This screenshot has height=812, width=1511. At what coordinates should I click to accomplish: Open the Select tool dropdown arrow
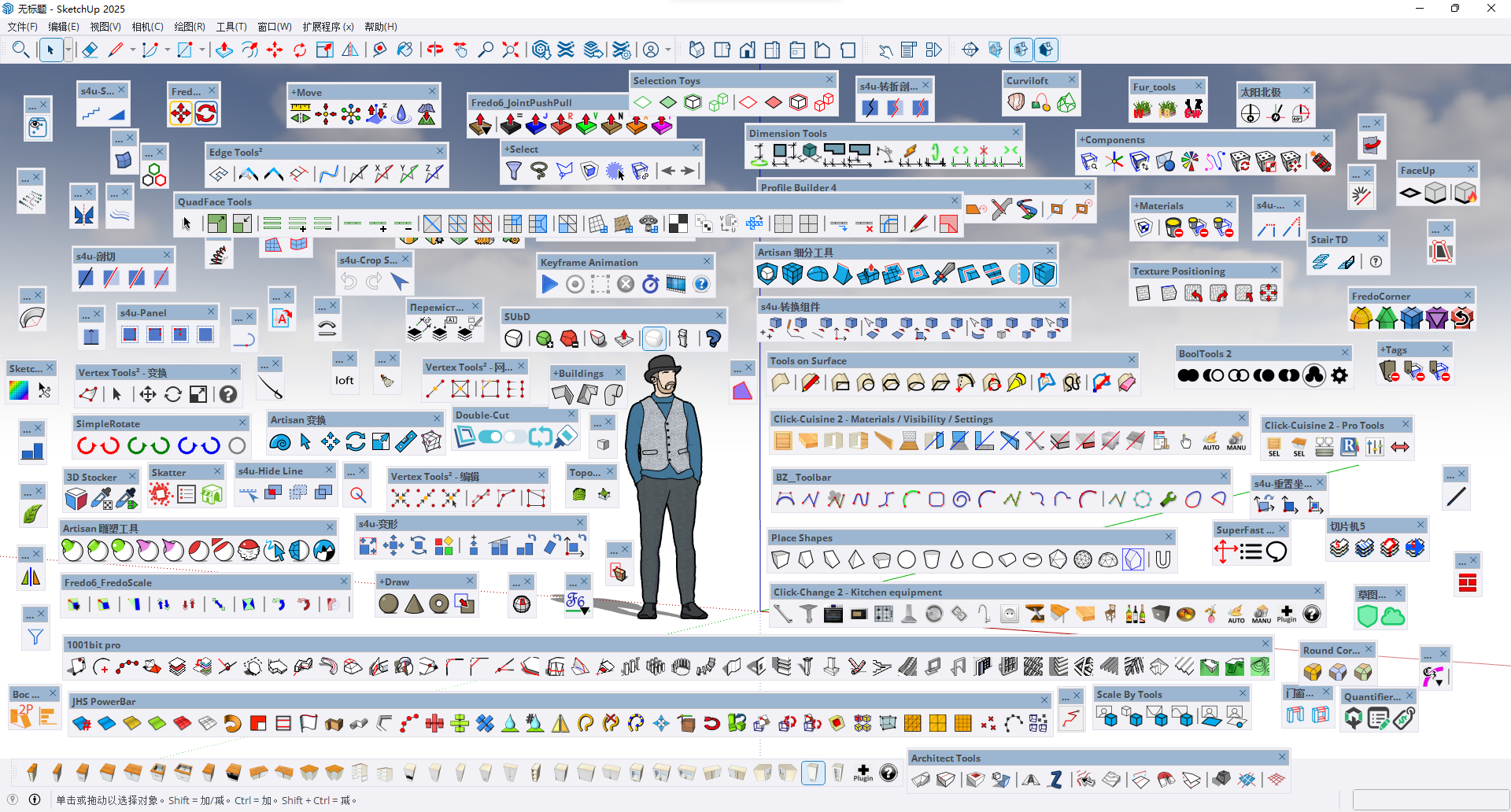pos(68,50)
